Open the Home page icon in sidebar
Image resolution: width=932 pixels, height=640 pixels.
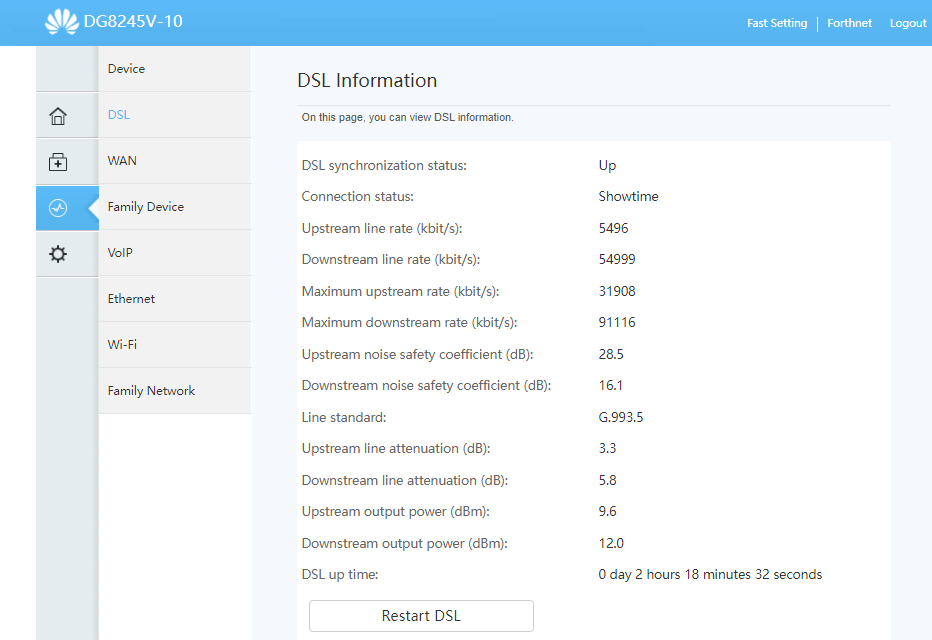(58, 116)
